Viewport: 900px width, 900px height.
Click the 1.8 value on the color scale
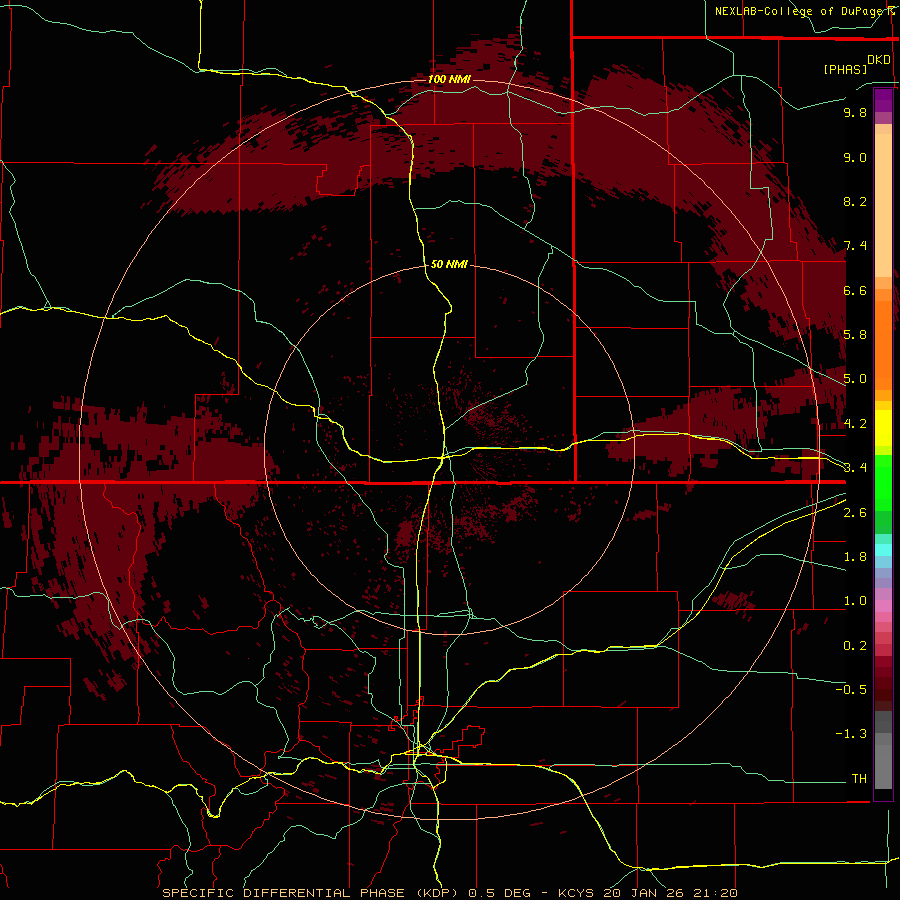[855, 557]
